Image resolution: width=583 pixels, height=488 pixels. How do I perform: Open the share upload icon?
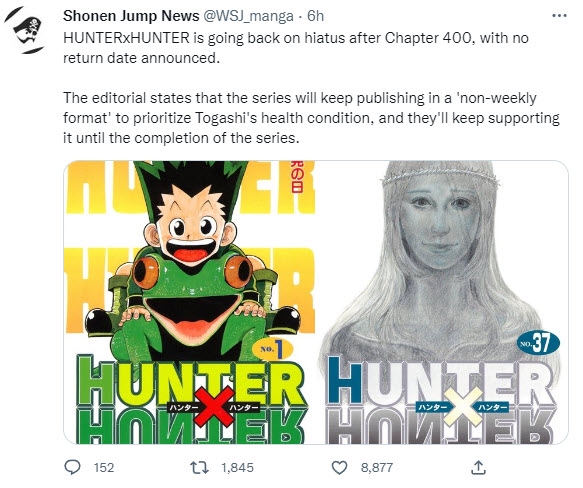(478, 468)
